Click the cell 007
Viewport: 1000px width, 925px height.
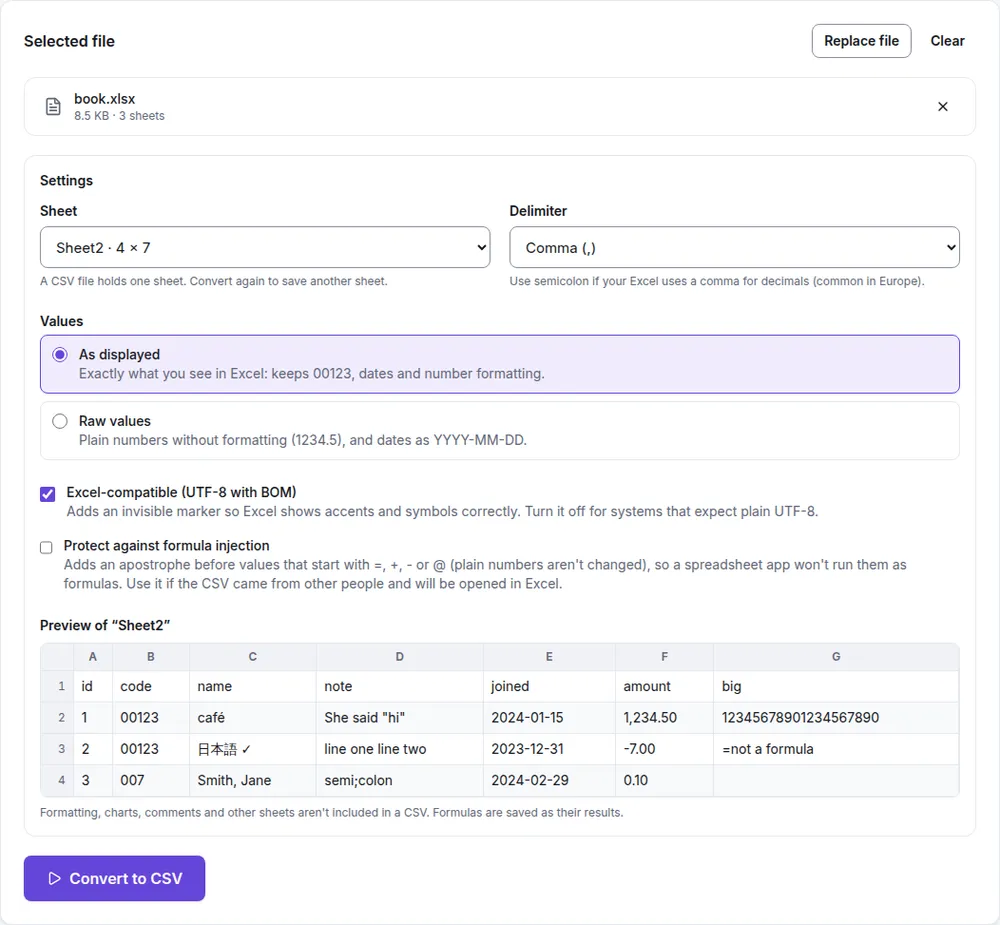click(151, 780)
